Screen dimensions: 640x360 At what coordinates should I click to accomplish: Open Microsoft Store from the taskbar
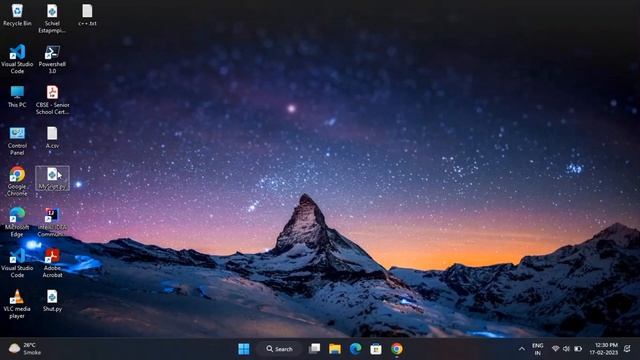(x=376, y=349)
